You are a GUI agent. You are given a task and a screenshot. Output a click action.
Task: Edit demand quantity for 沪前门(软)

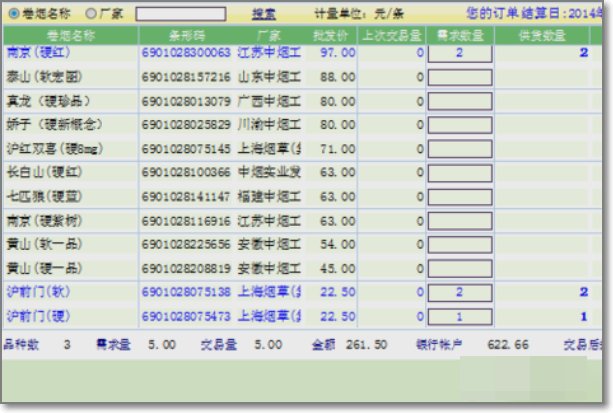[460, 293]
